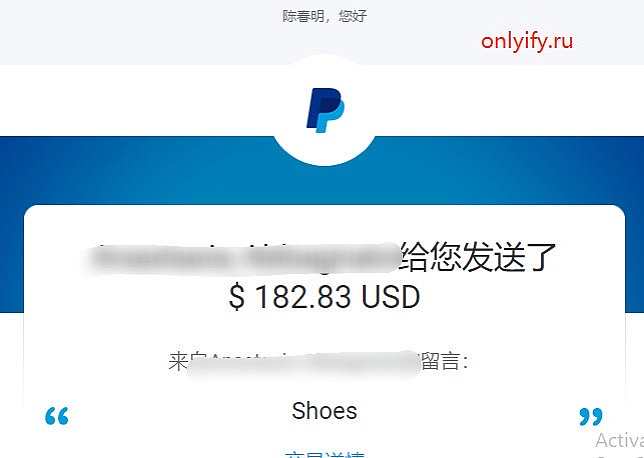Image resolution: width=644 pixels, height=458 pixels.
Task: Click the blurred name after 来自
Action: (303, 364)
